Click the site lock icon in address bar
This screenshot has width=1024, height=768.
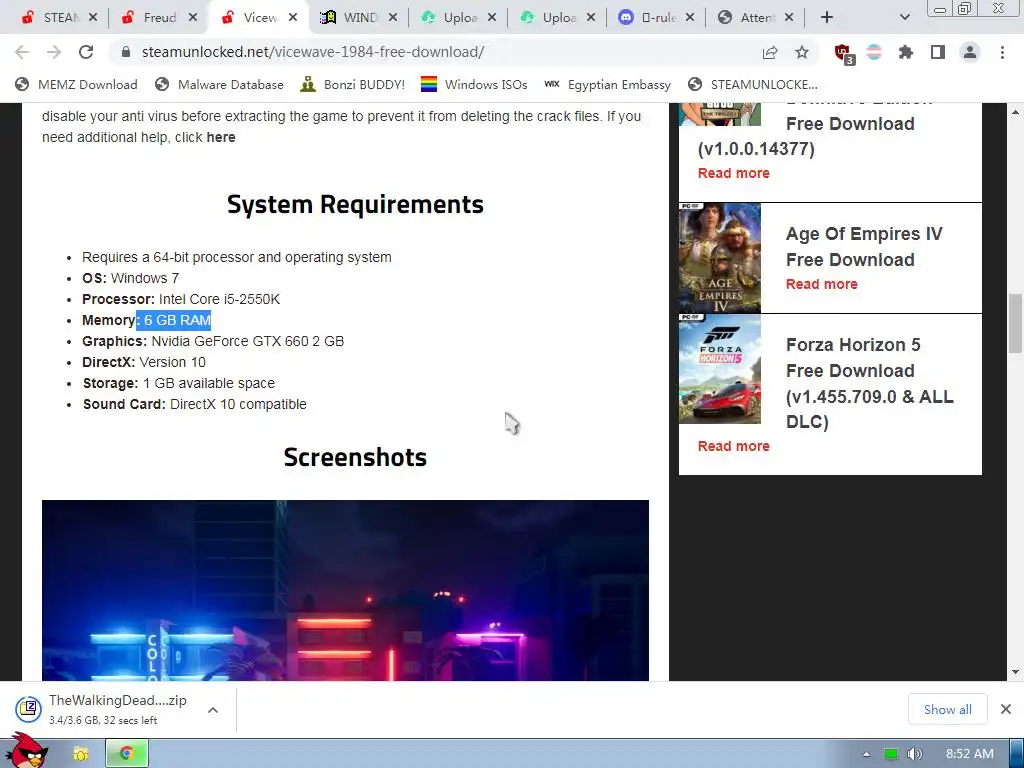click(127, 52)
